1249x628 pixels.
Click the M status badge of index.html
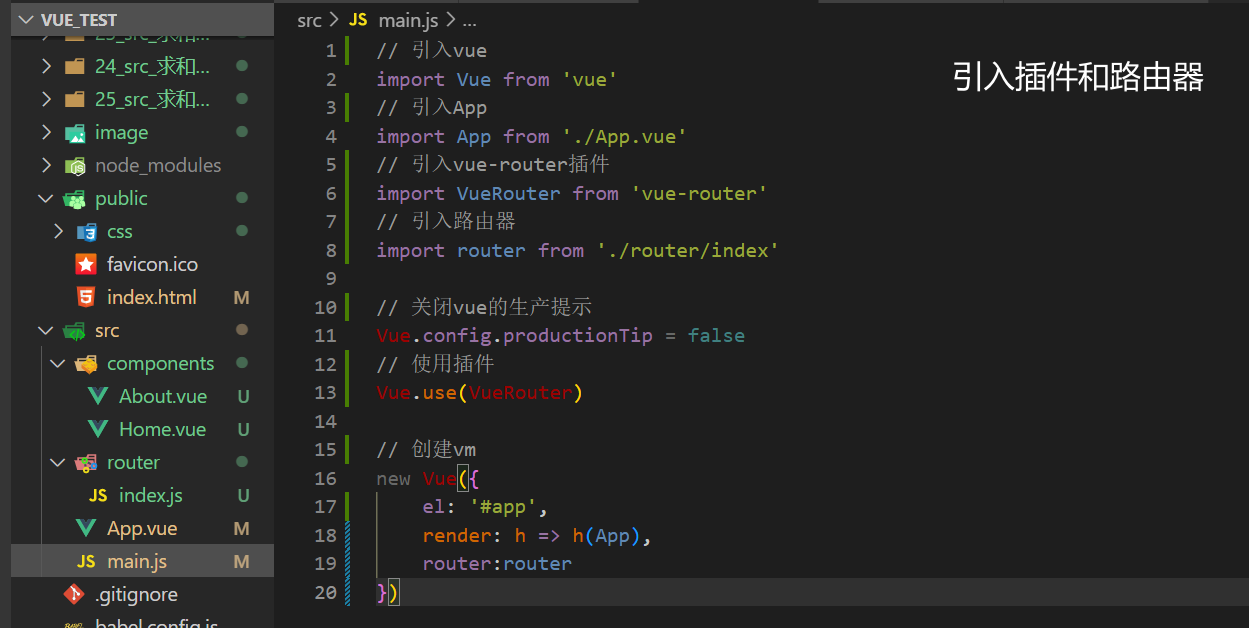click(241, 297)
